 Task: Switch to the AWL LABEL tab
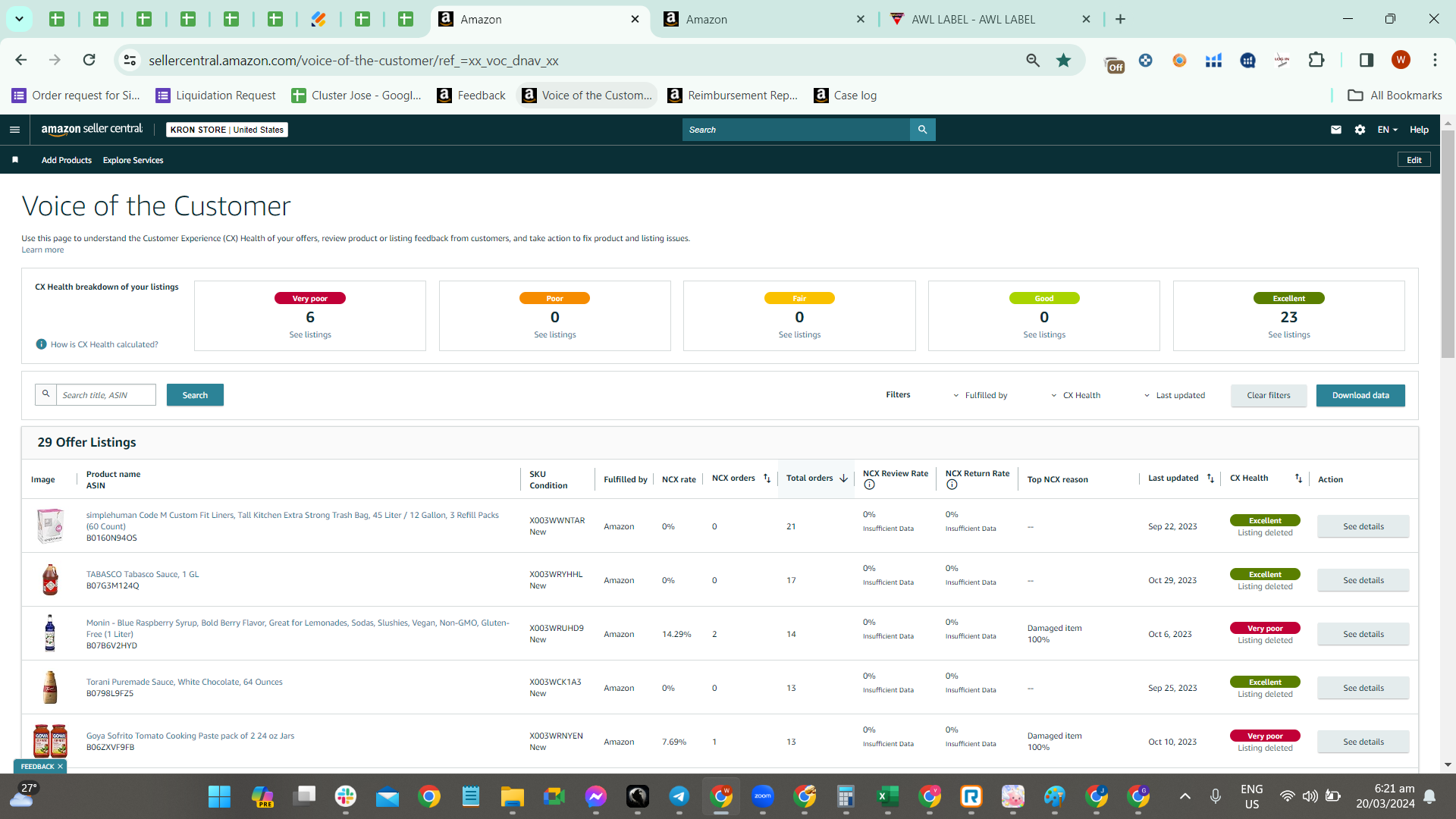[x=990, y=19]
